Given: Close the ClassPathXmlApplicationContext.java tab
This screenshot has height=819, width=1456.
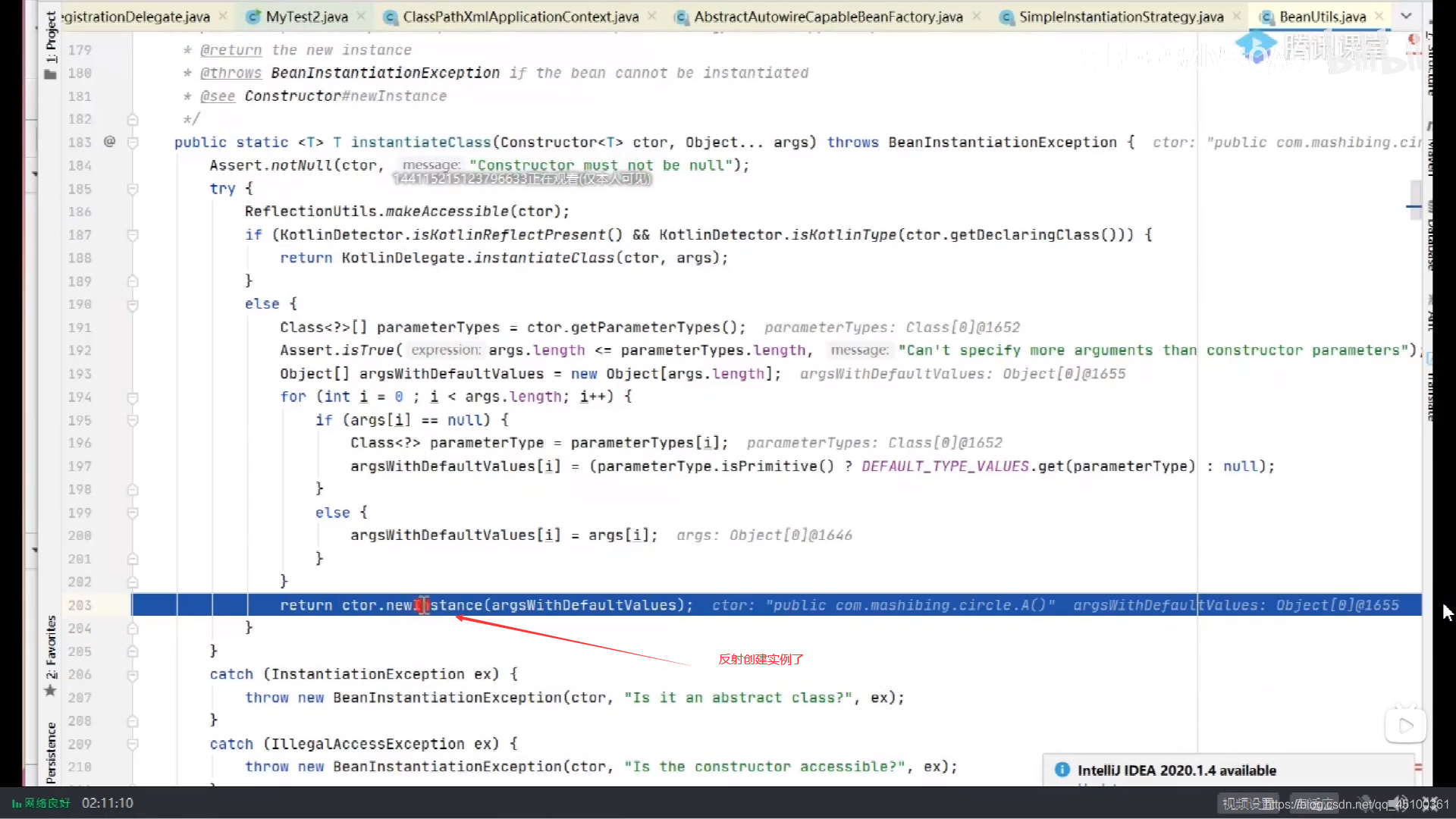Looking at the screenshot, I should 652,16.
